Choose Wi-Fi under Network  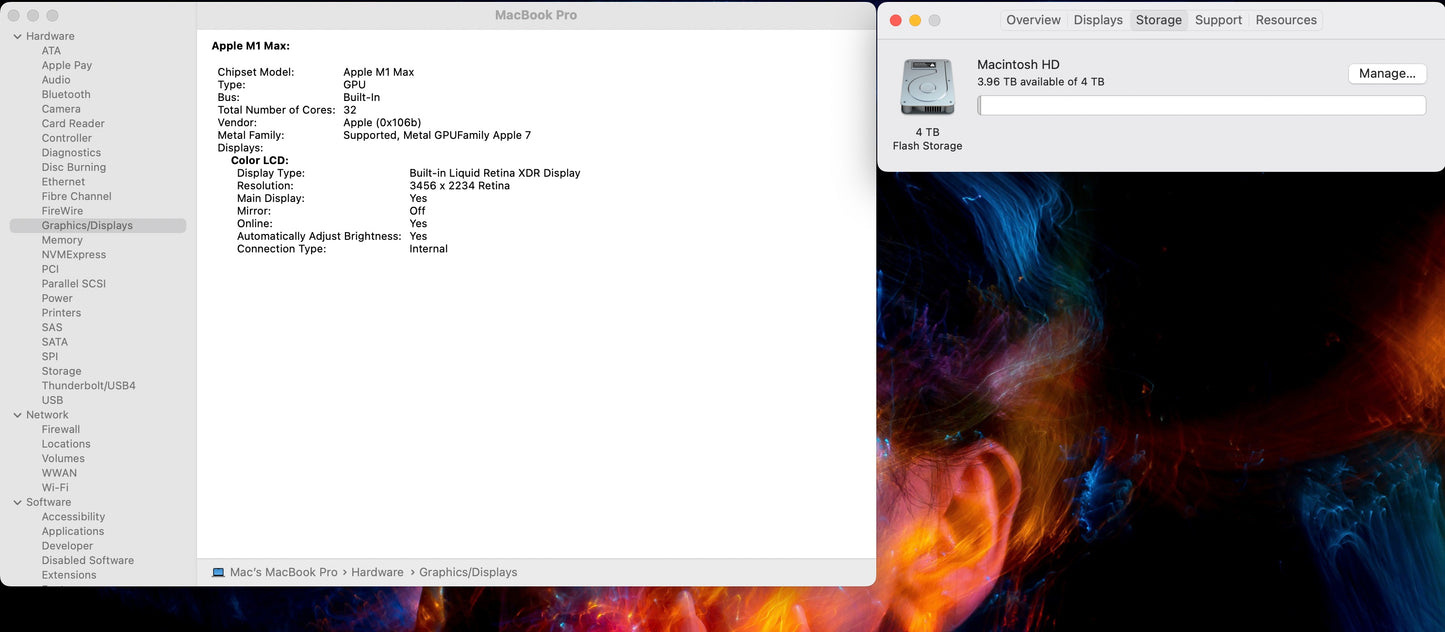55,488
